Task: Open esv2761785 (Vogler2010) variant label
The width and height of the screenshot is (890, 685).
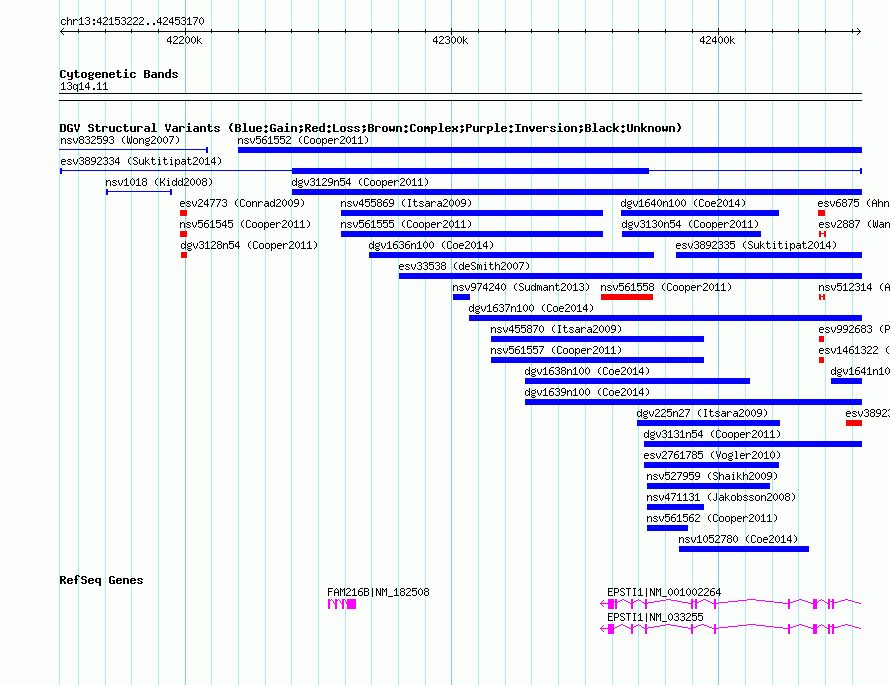Action: pos(712,455)
